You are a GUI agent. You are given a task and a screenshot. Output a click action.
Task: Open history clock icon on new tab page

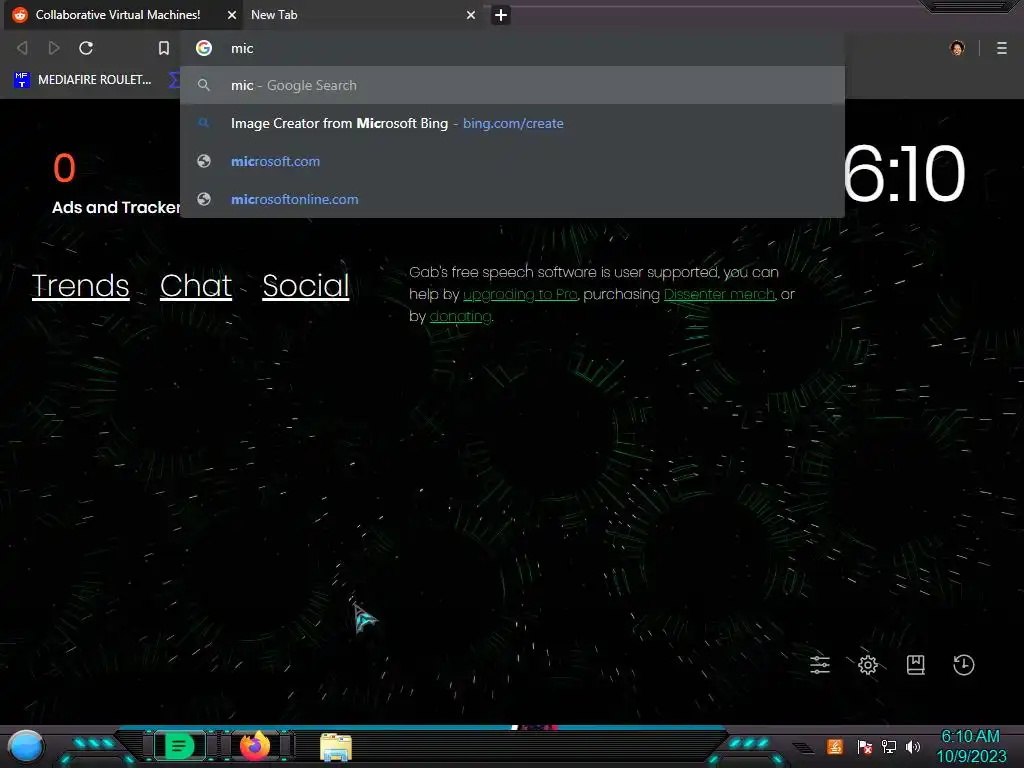click(964, 665)
